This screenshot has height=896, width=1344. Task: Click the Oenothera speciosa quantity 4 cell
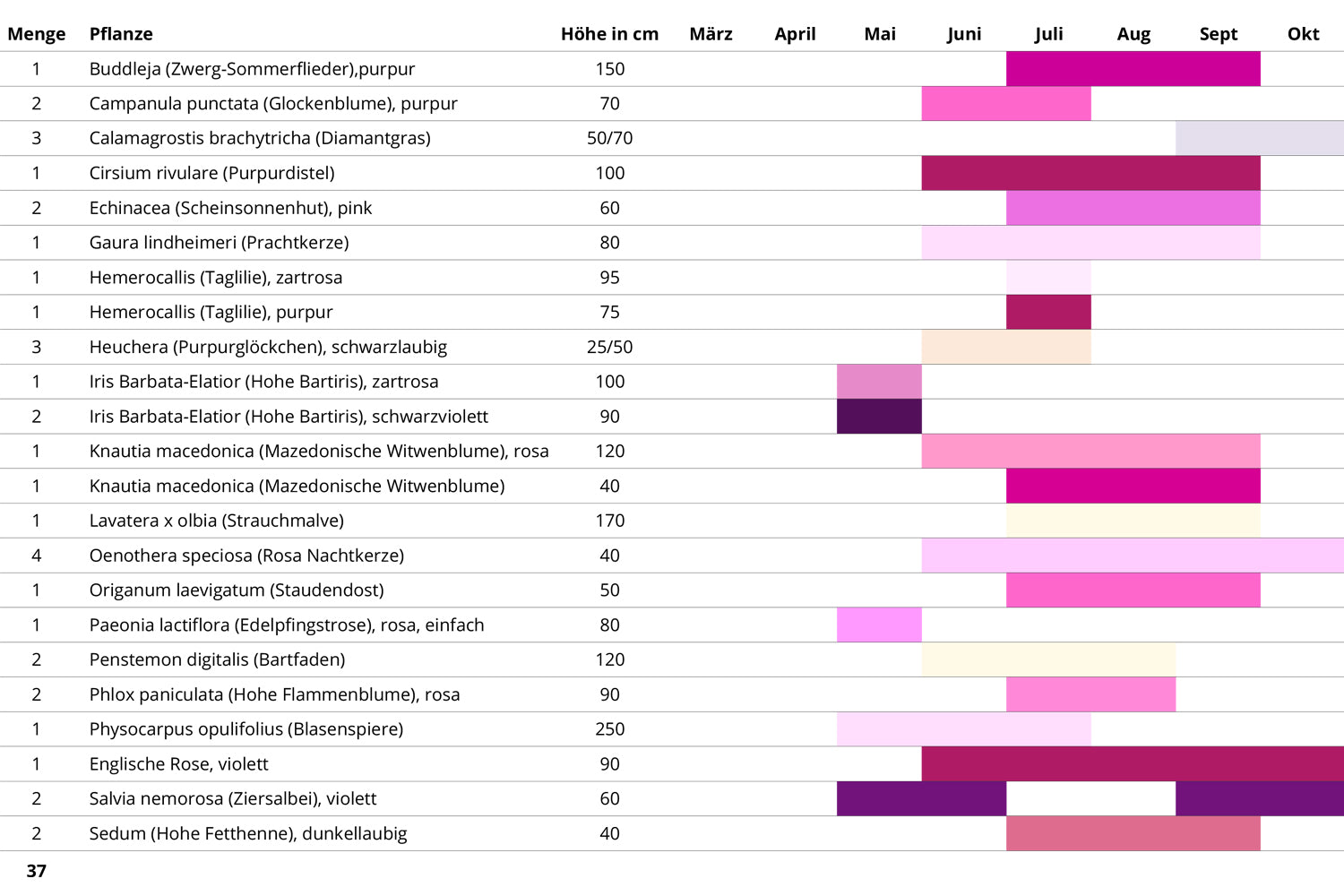click(37, 556)
